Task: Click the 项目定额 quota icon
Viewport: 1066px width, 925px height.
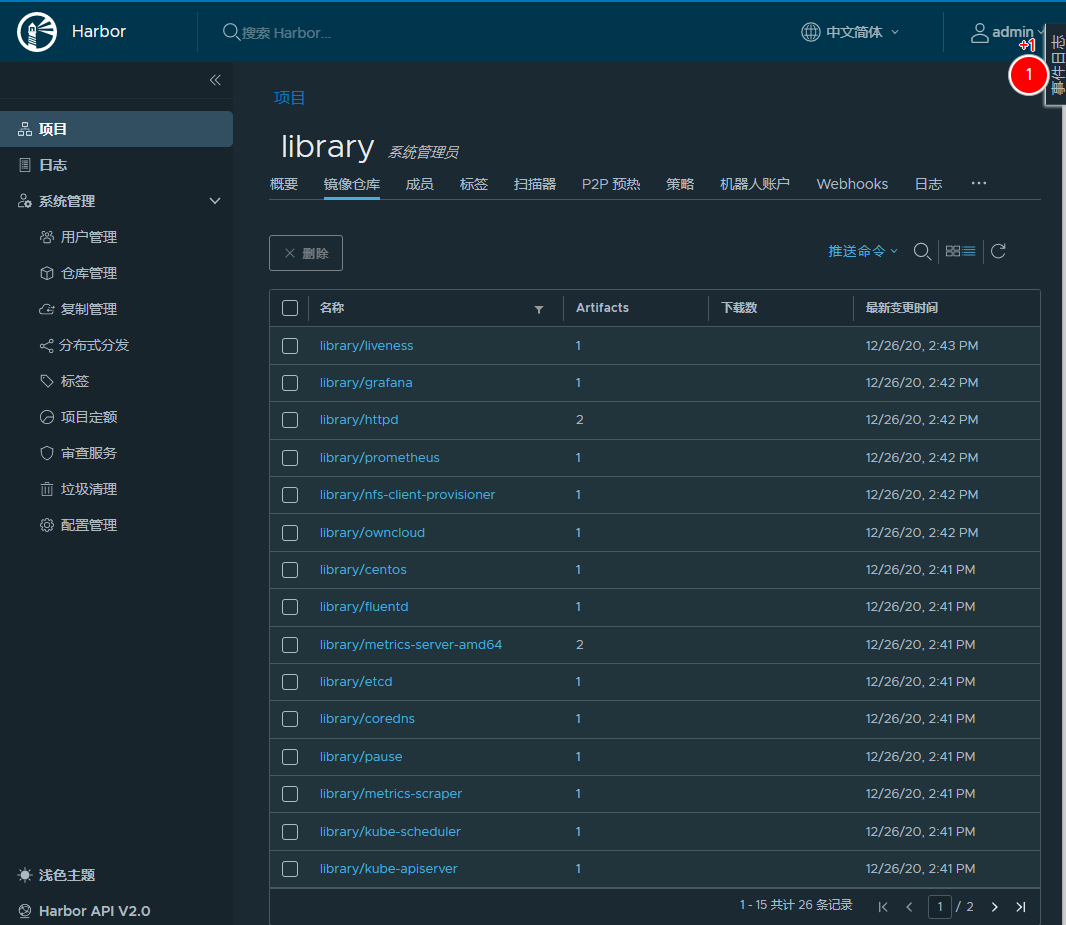Action: click(x=47, y=417)
